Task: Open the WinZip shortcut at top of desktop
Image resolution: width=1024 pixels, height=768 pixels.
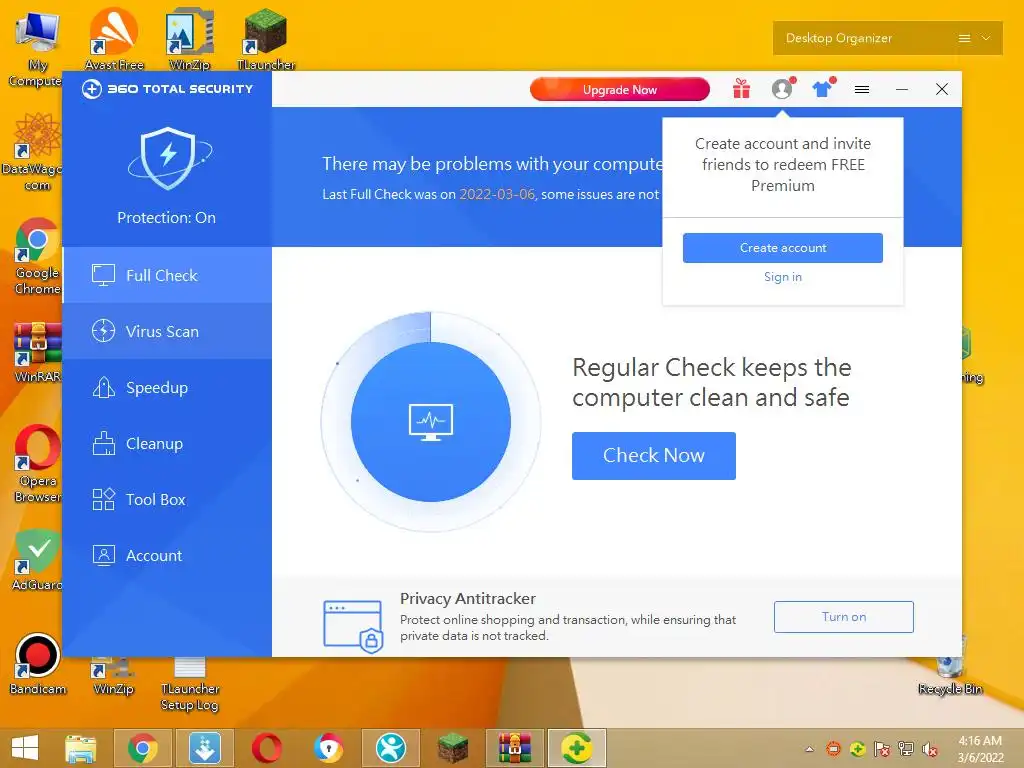Action: [189, 38]
